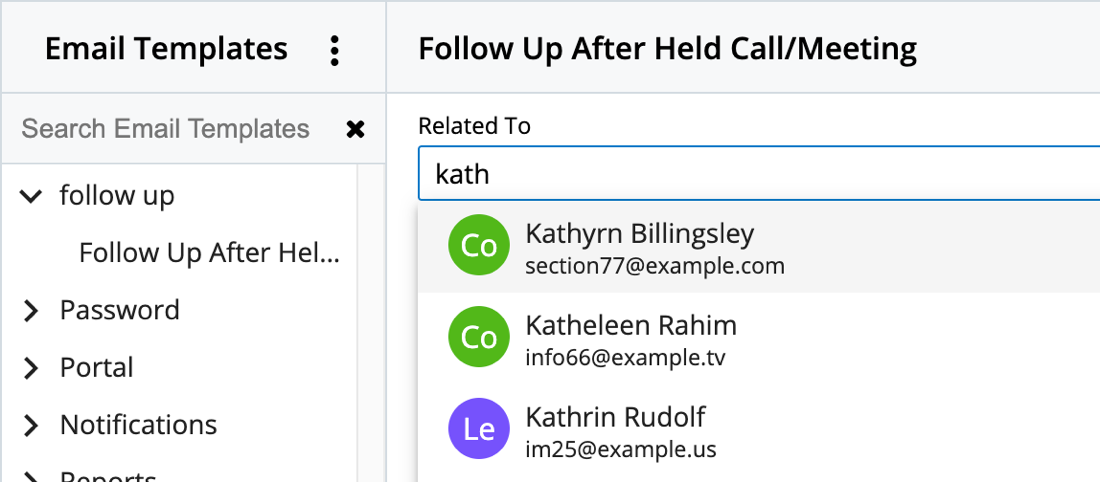Click the Search Email Templates input
The height and width of the screenshot is (482, 1100).
[166, 129]
